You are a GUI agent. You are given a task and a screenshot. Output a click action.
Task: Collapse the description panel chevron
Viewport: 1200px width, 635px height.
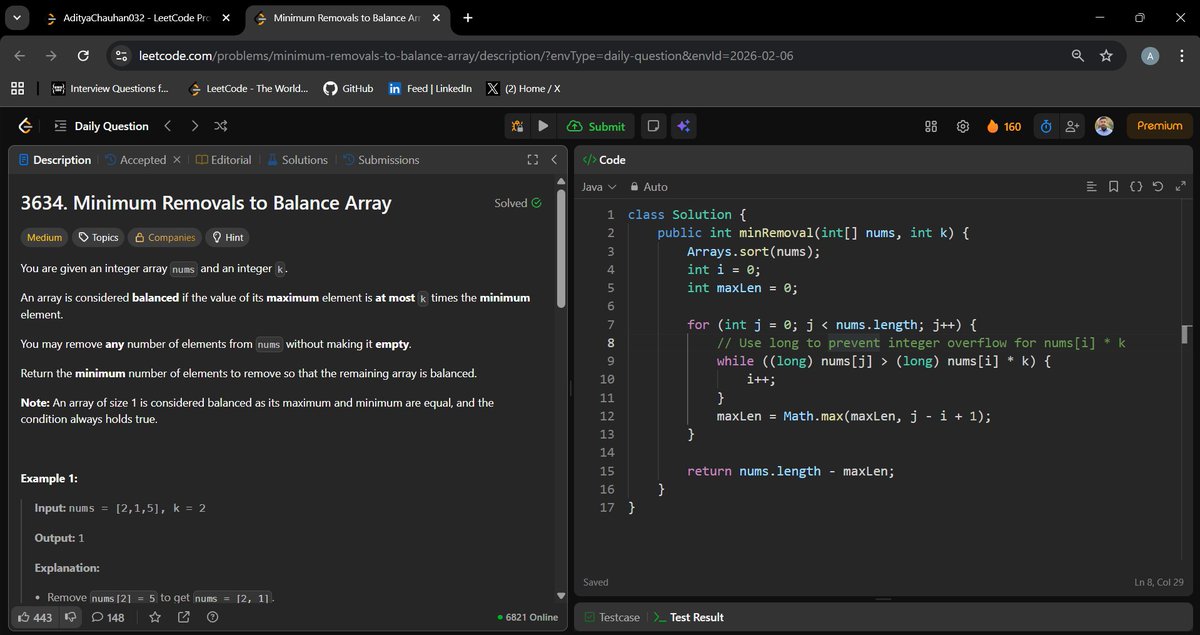[x=554, y=160]
